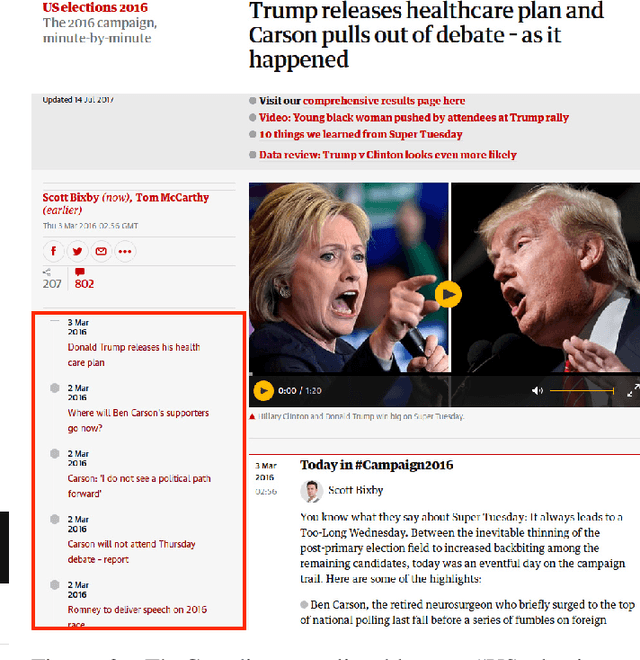This screenshot has height=660, width=640.
Task: View Scott Bixby author profile link
Action: click(x=71, y=197)
